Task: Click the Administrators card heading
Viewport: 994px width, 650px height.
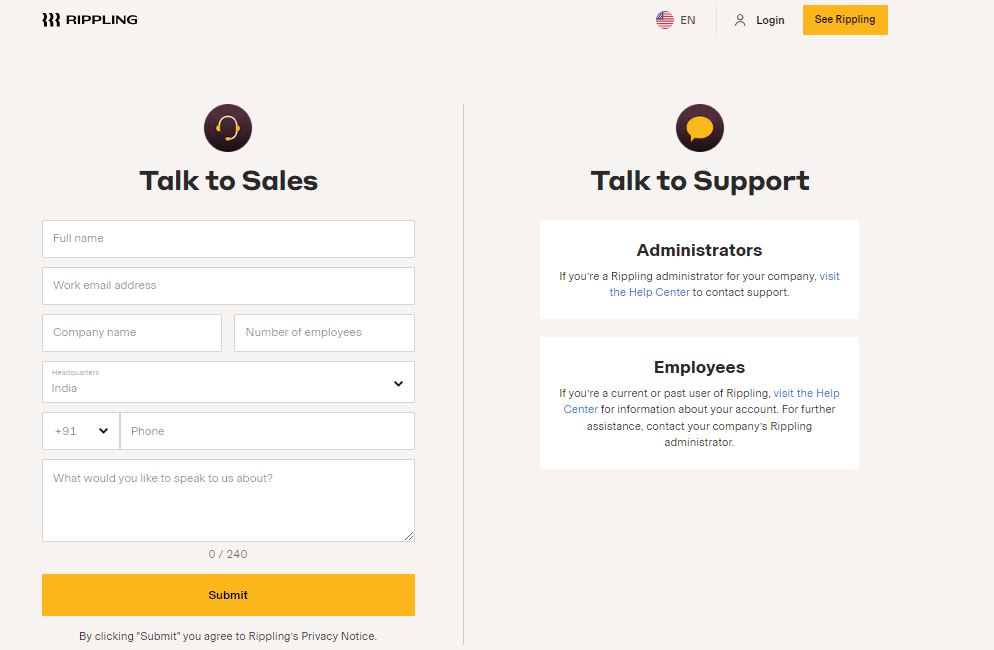Action: coord(699,250)
